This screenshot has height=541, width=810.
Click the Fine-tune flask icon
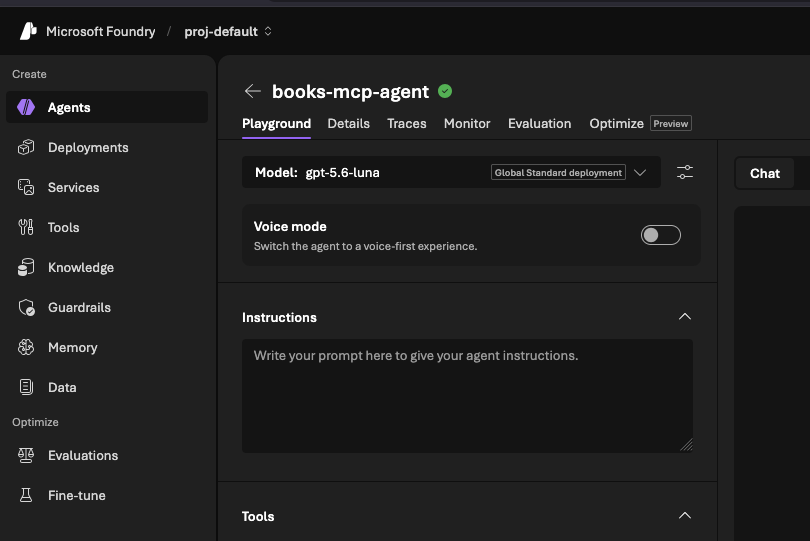pos(26,495)
